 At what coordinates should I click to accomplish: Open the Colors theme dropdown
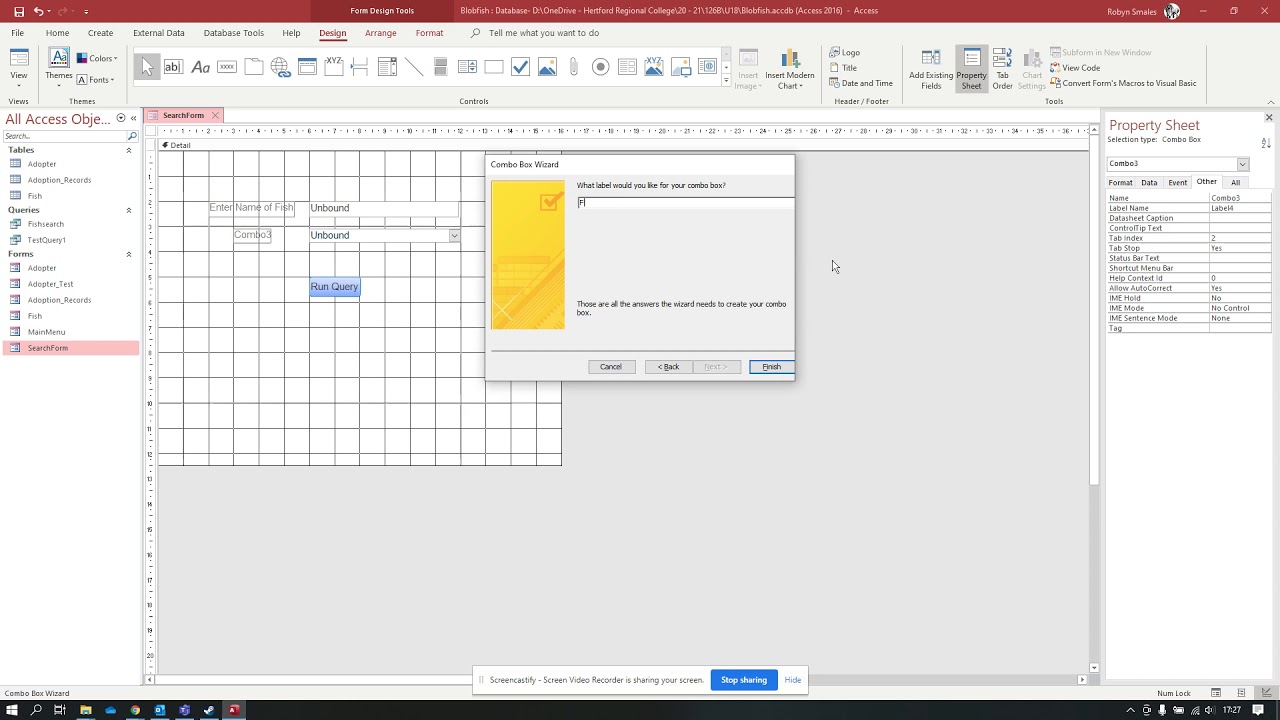[x=97, y=58]
